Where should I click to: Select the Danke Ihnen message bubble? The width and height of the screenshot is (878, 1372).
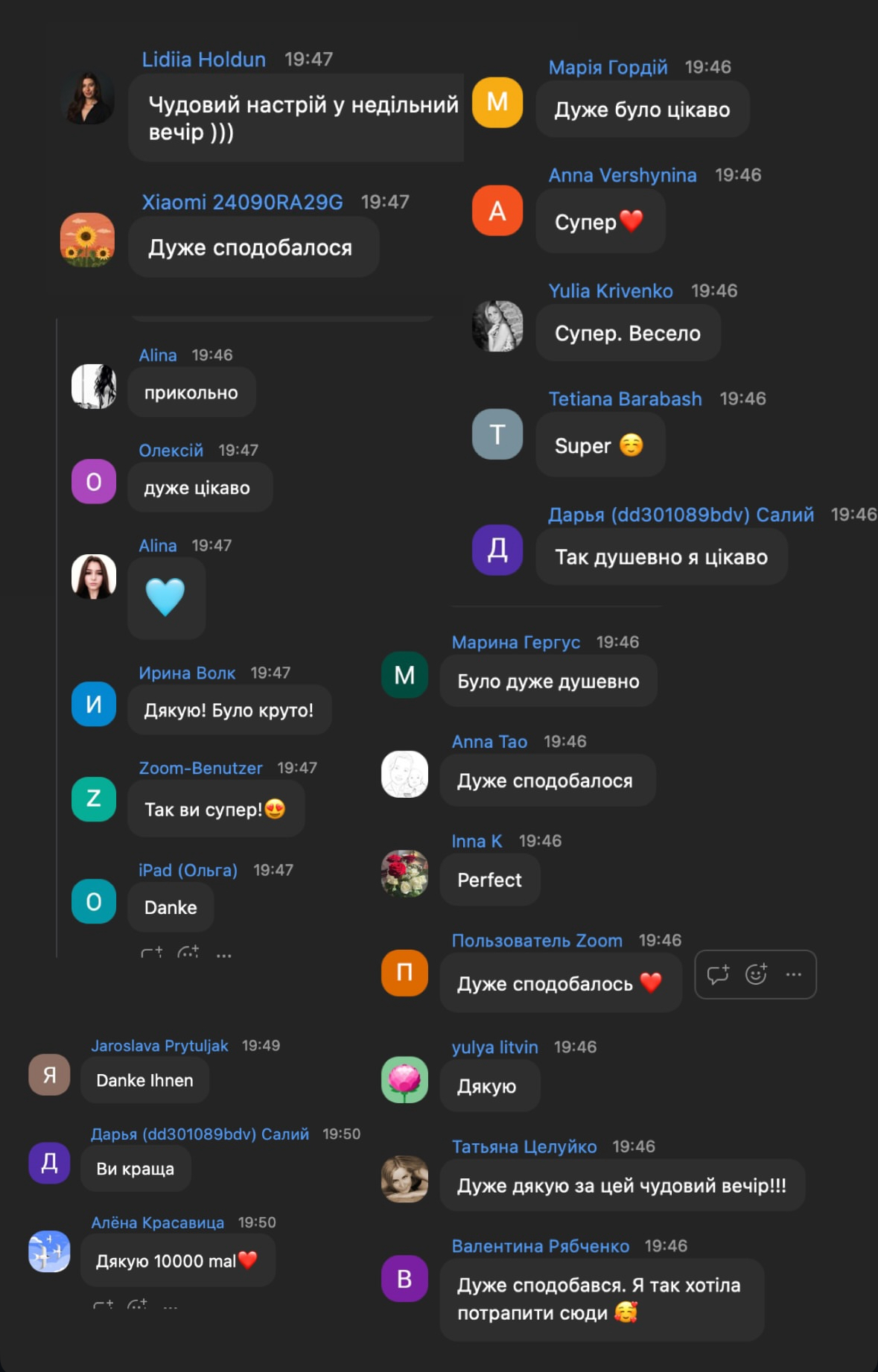[144, 1080]
